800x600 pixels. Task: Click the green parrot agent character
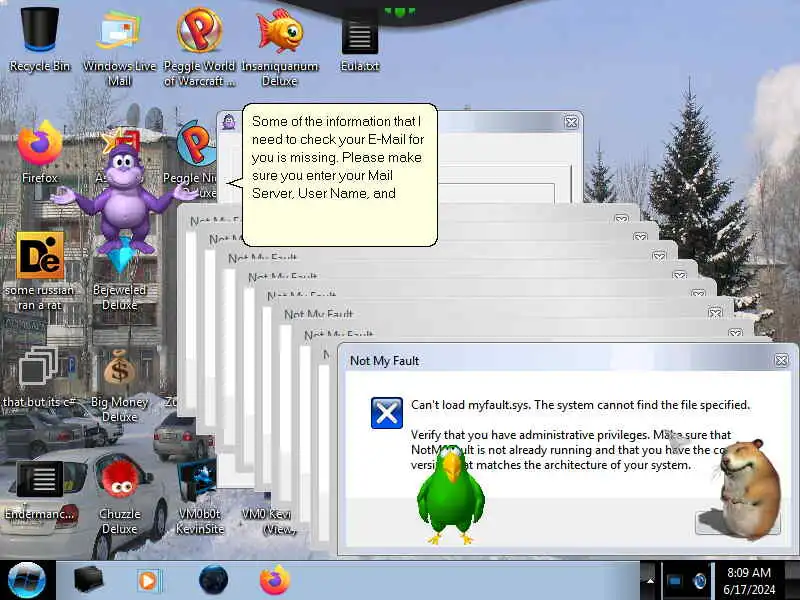[451, 497]
